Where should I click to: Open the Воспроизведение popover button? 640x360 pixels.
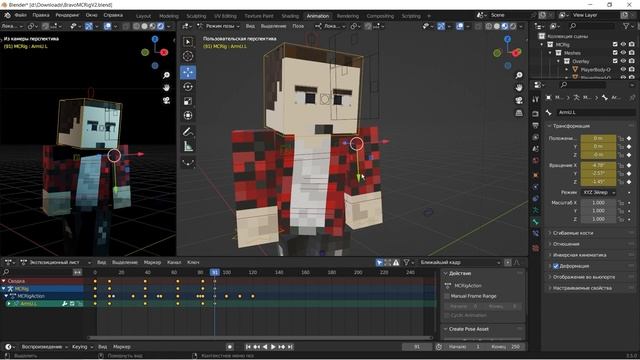coord(44,347)
